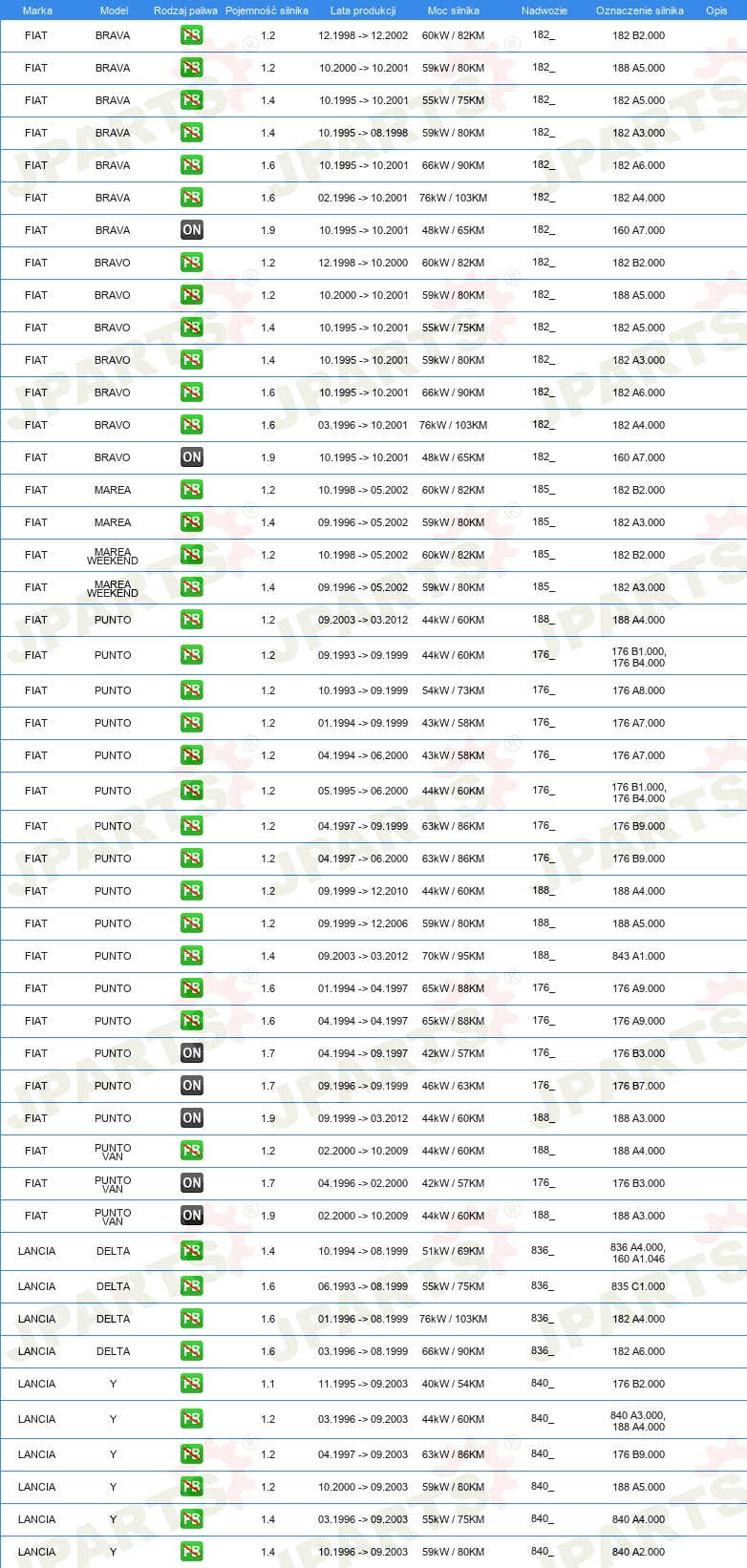The width and height of the screenshot is (747, 1568).
Task: Click the petrol PB icon in the BRAVA 76kW / 103KM row
Action: point(192,198)
